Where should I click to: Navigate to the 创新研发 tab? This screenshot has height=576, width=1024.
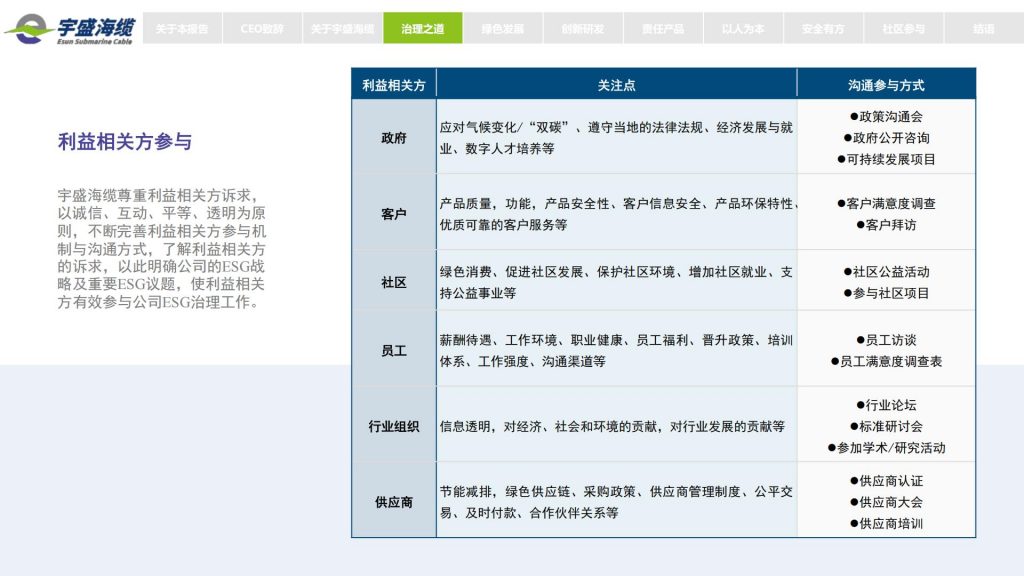pyautogui.click(x=583, y=29)
